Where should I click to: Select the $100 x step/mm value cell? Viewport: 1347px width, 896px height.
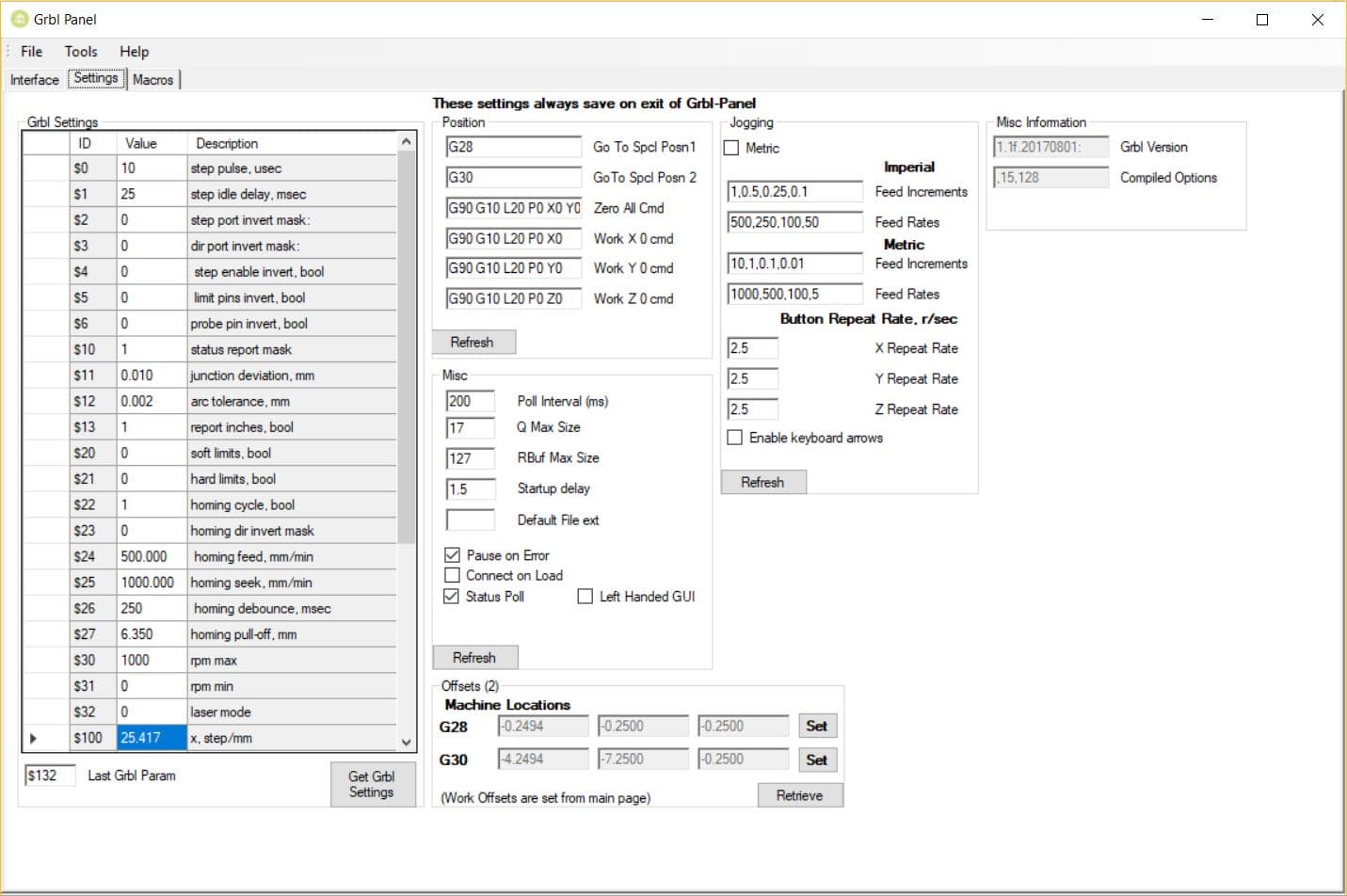click(x=151, y=738)
